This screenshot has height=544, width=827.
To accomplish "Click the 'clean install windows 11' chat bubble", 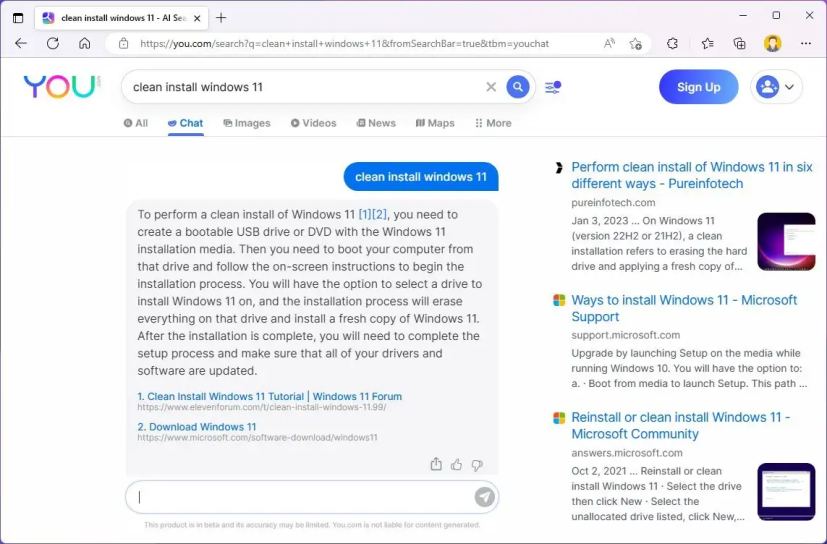I will tap(421, 177).
